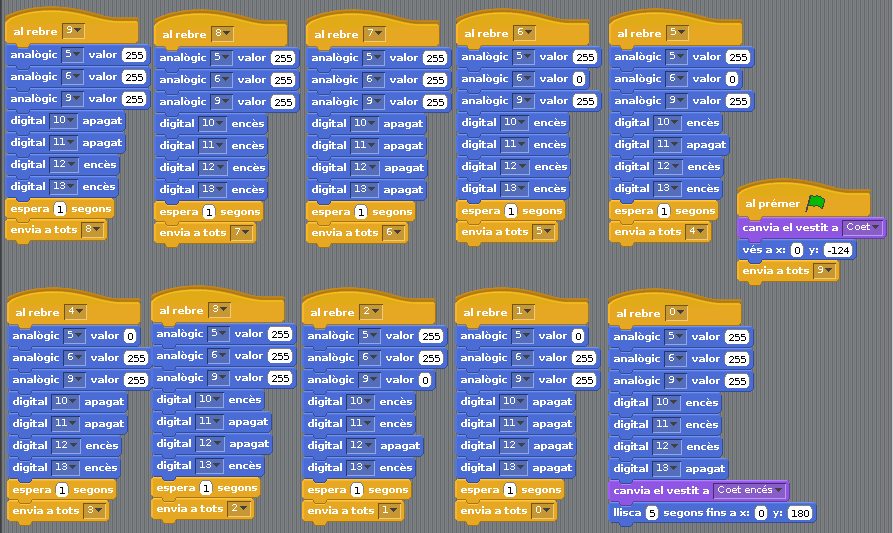Select 'digital 13 apagat' block in 'al rebre 0' script
Screen dimensions: 893x533
click(669, 469)
